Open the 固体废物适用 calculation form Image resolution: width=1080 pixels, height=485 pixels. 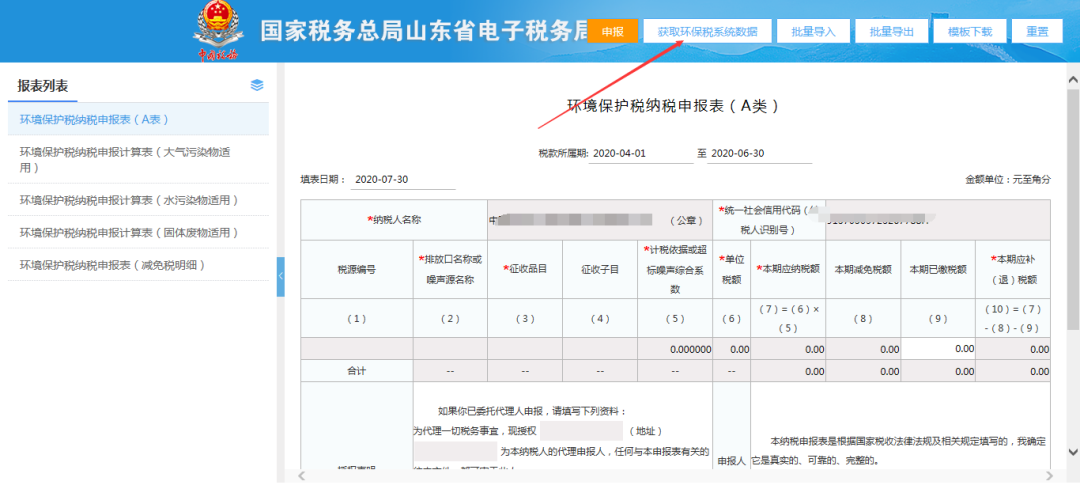138,232
